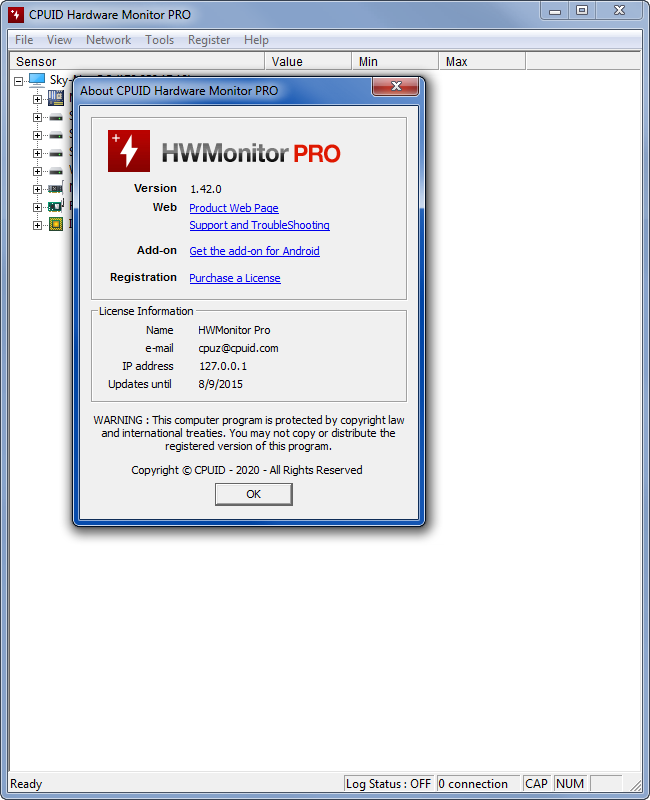Confirm the About dialog with OK
Image resolution: width=650 pixels, height=800 pixels.
coord(254,494)
